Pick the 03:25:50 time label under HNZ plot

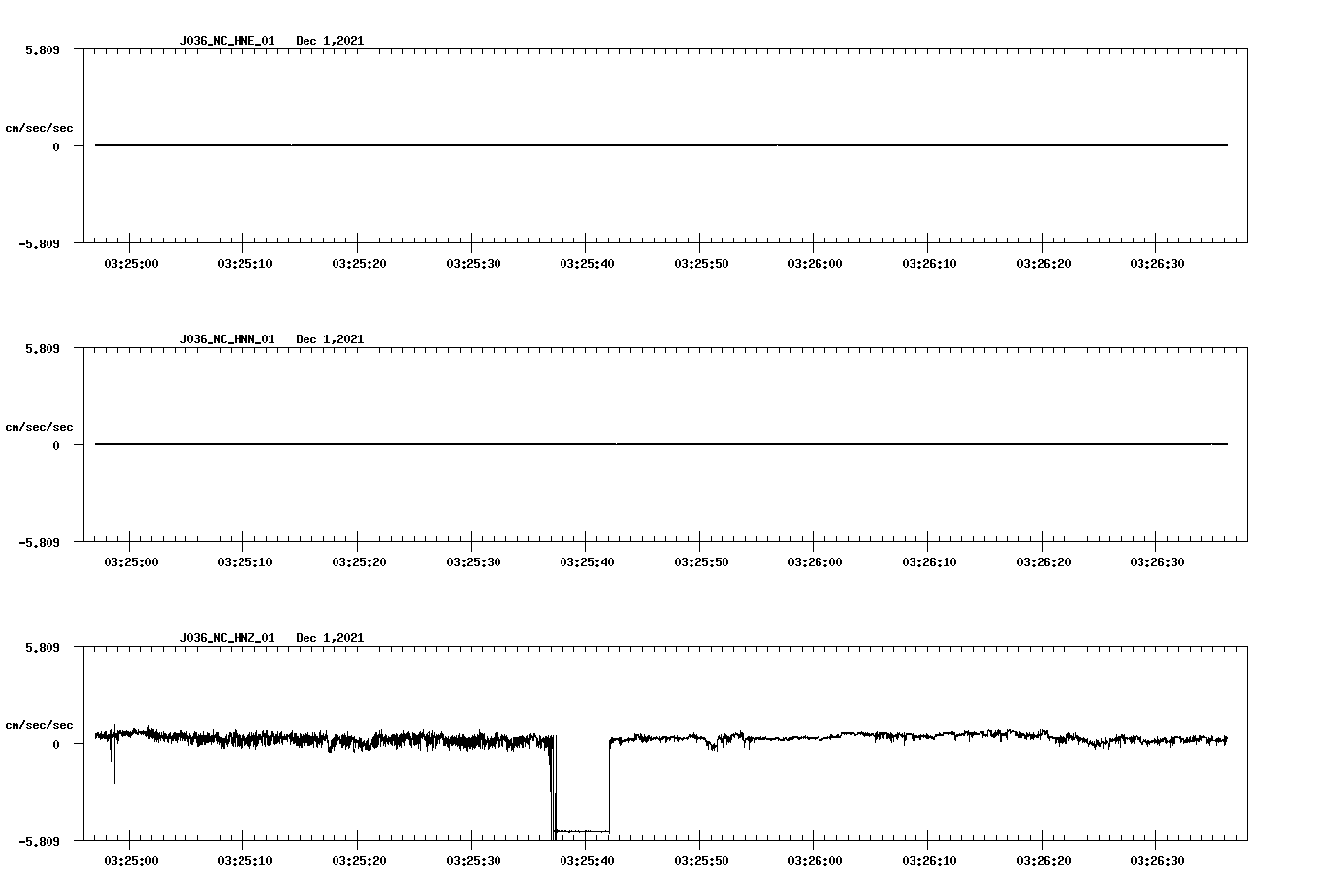(x=701, y=860)
